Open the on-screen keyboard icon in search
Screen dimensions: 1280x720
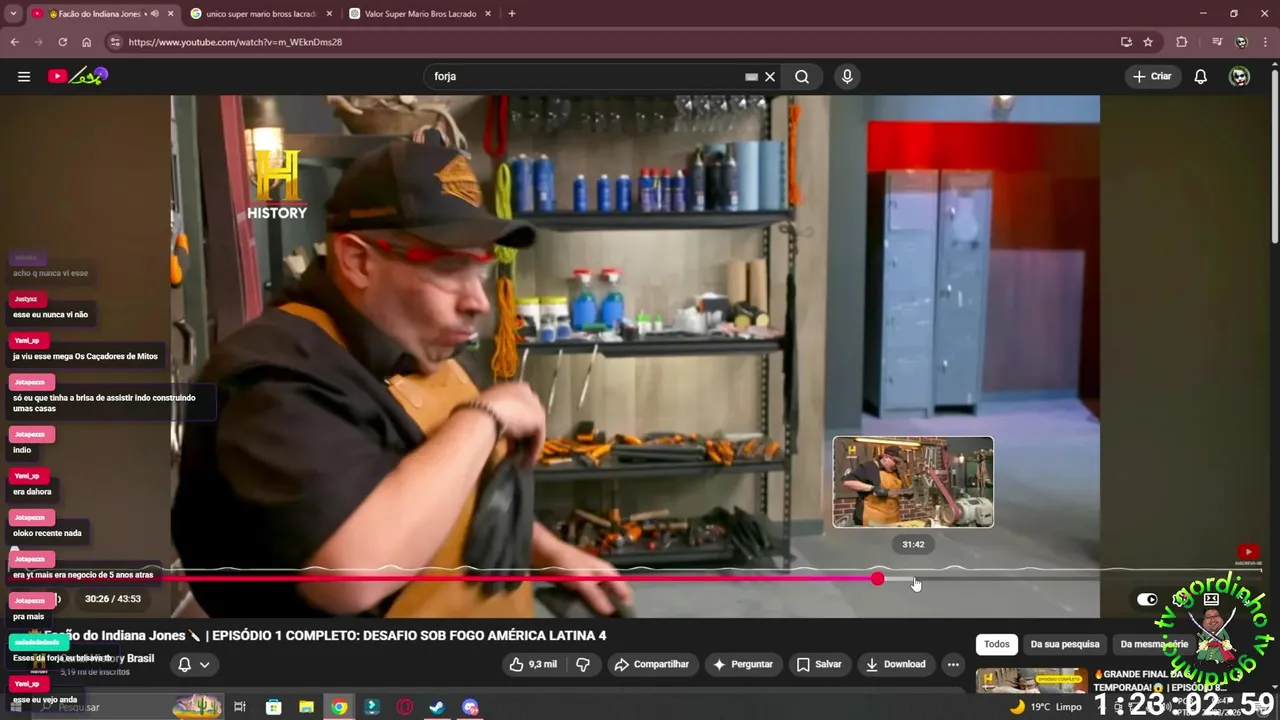[751, 76]
